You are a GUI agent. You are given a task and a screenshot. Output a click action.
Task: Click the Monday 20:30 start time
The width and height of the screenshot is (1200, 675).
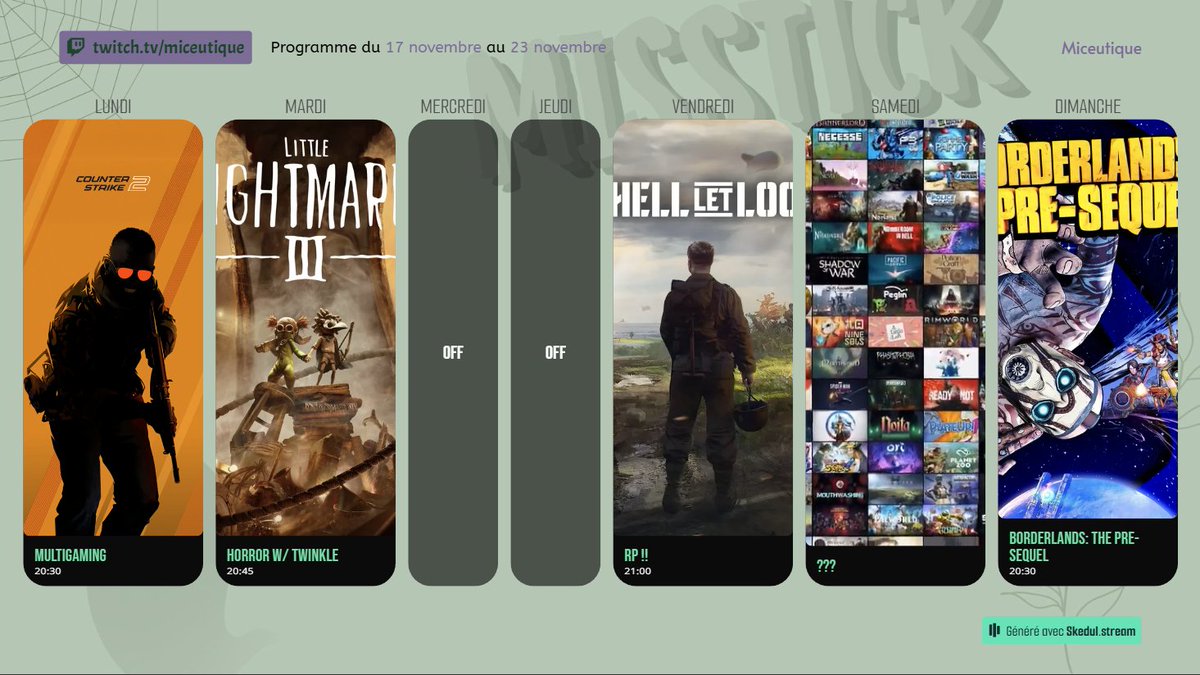click(48, 571)
